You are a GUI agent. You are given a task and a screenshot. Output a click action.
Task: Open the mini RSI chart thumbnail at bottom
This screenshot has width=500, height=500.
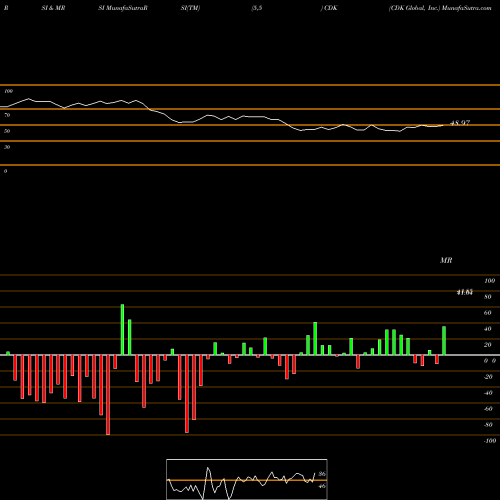tap(247, 479)
